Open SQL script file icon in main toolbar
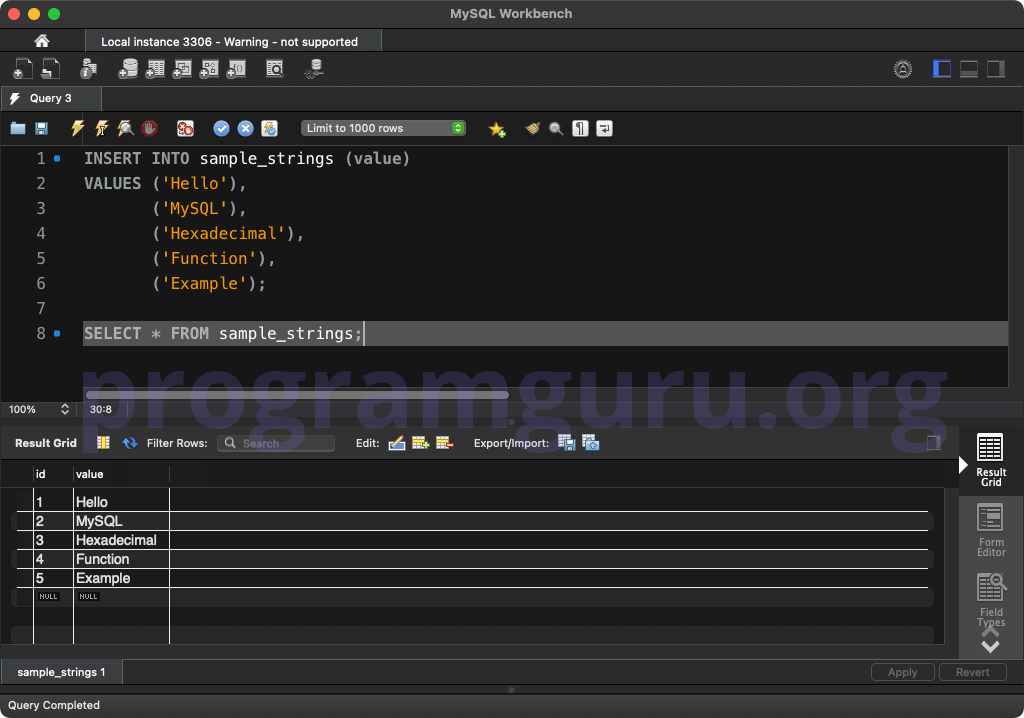This screenshot has width=1024, height=718. point(50,69)
